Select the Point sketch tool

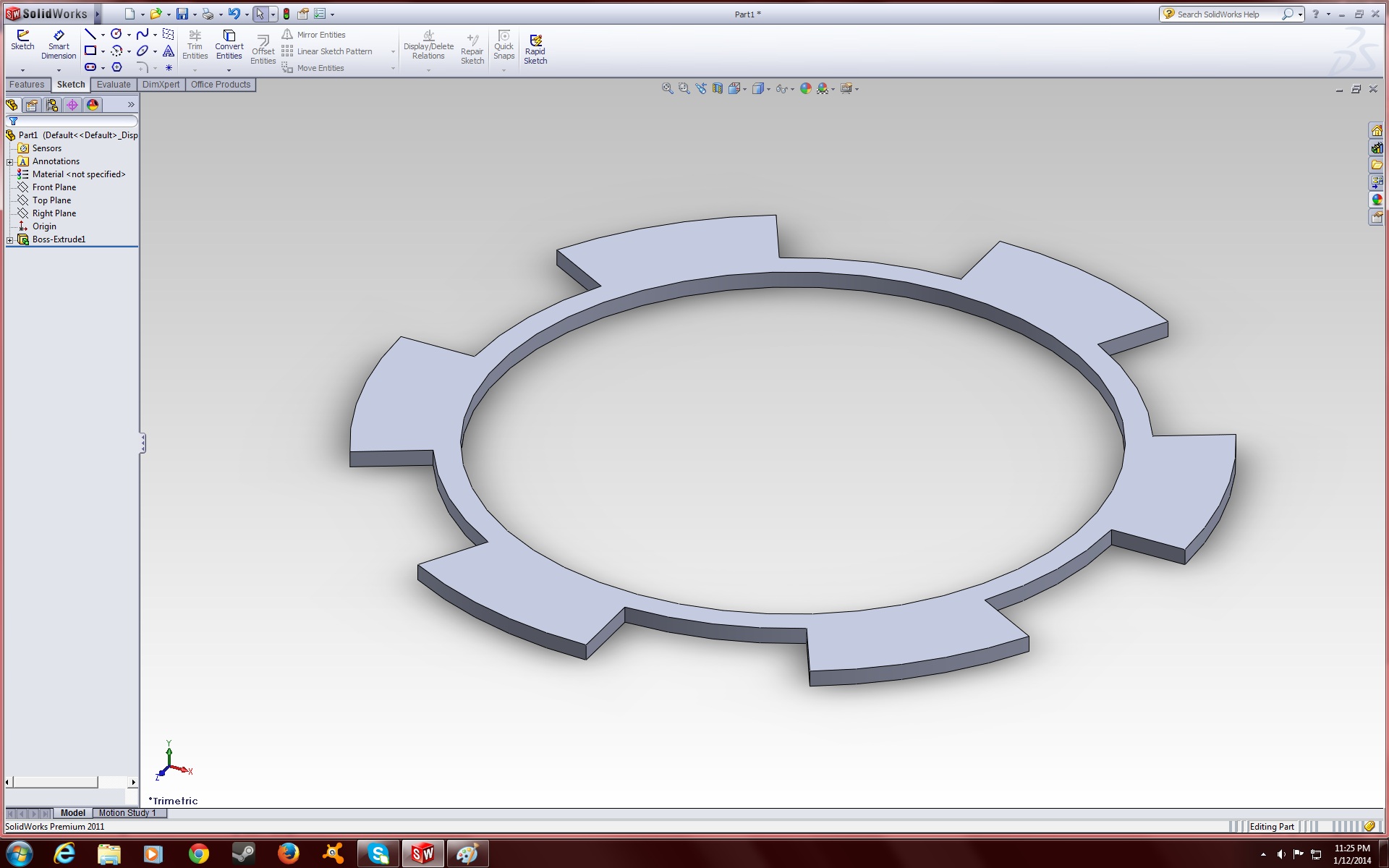click(x=169, y=67)
